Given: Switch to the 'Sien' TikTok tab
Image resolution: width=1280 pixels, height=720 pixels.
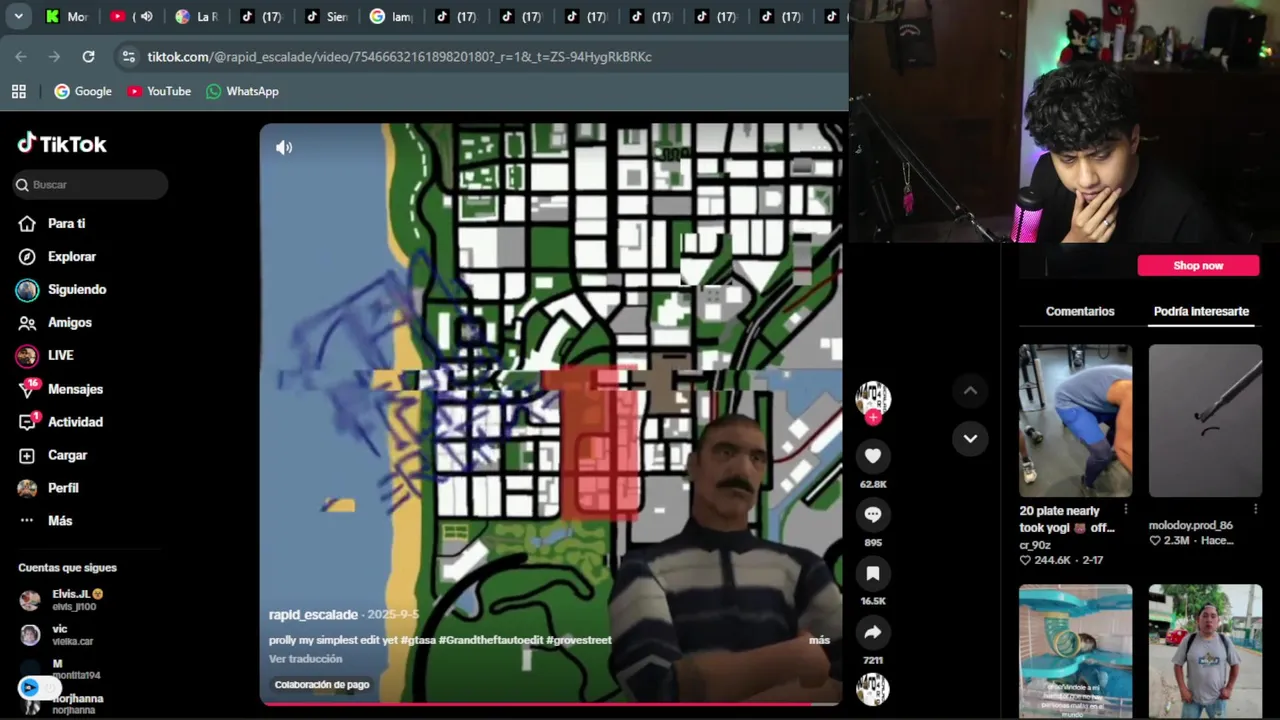Looking at the screenshot, I should (x=325, y=16).
